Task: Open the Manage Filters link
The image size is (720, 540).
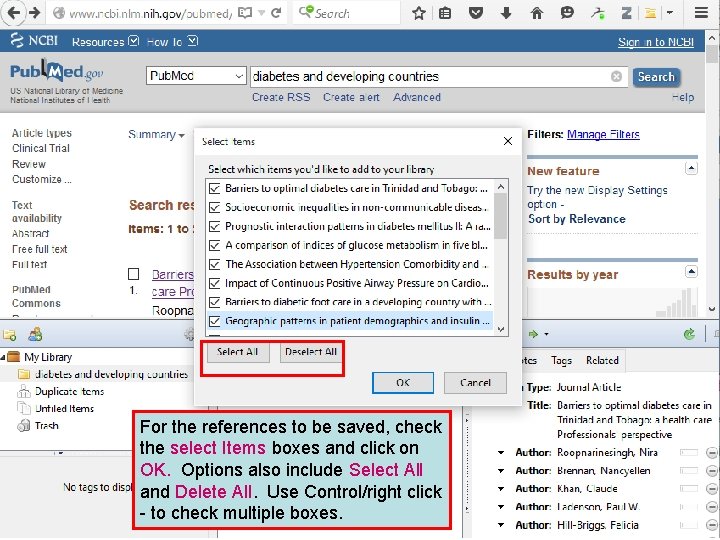Action: click(x=603, y=135)
